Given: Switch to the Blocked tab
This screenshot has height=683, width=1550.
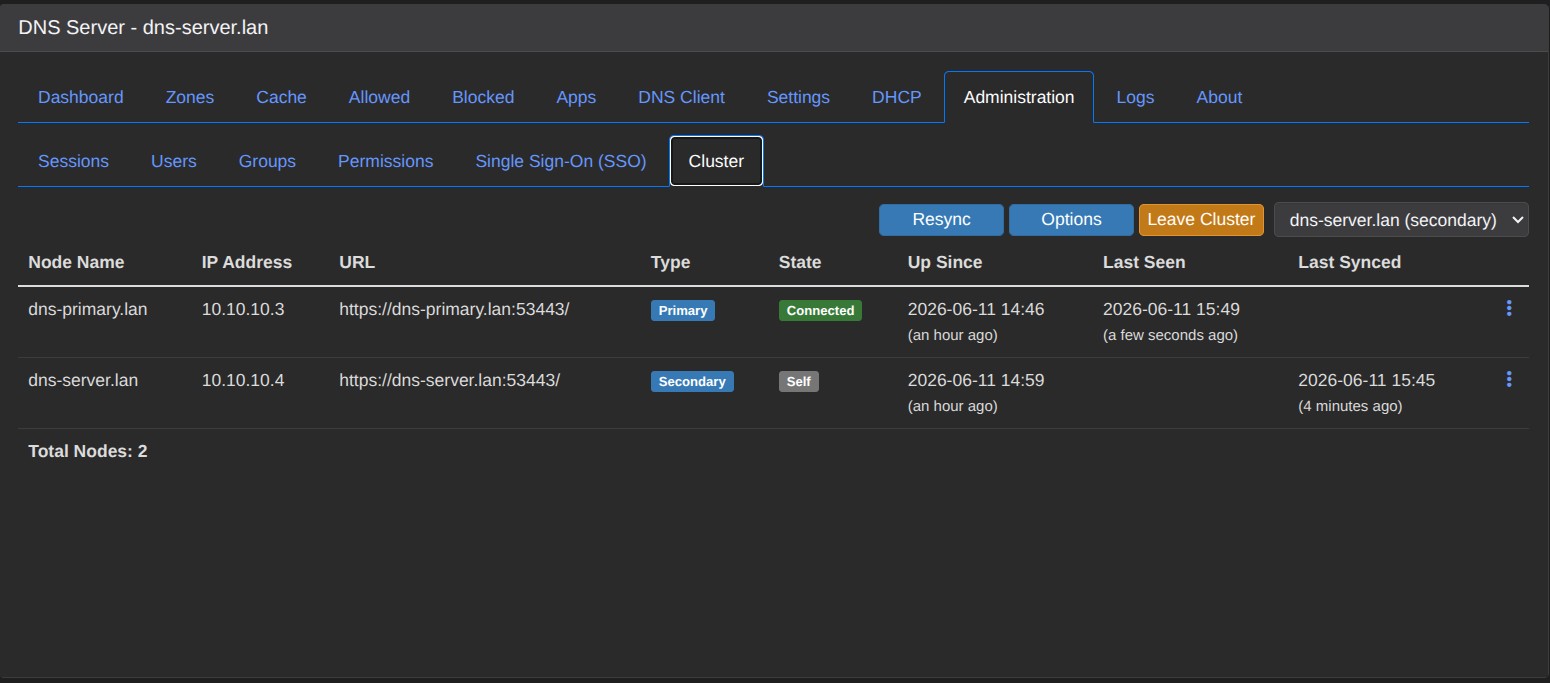Looking at the screenshot, I should (483, 97).
